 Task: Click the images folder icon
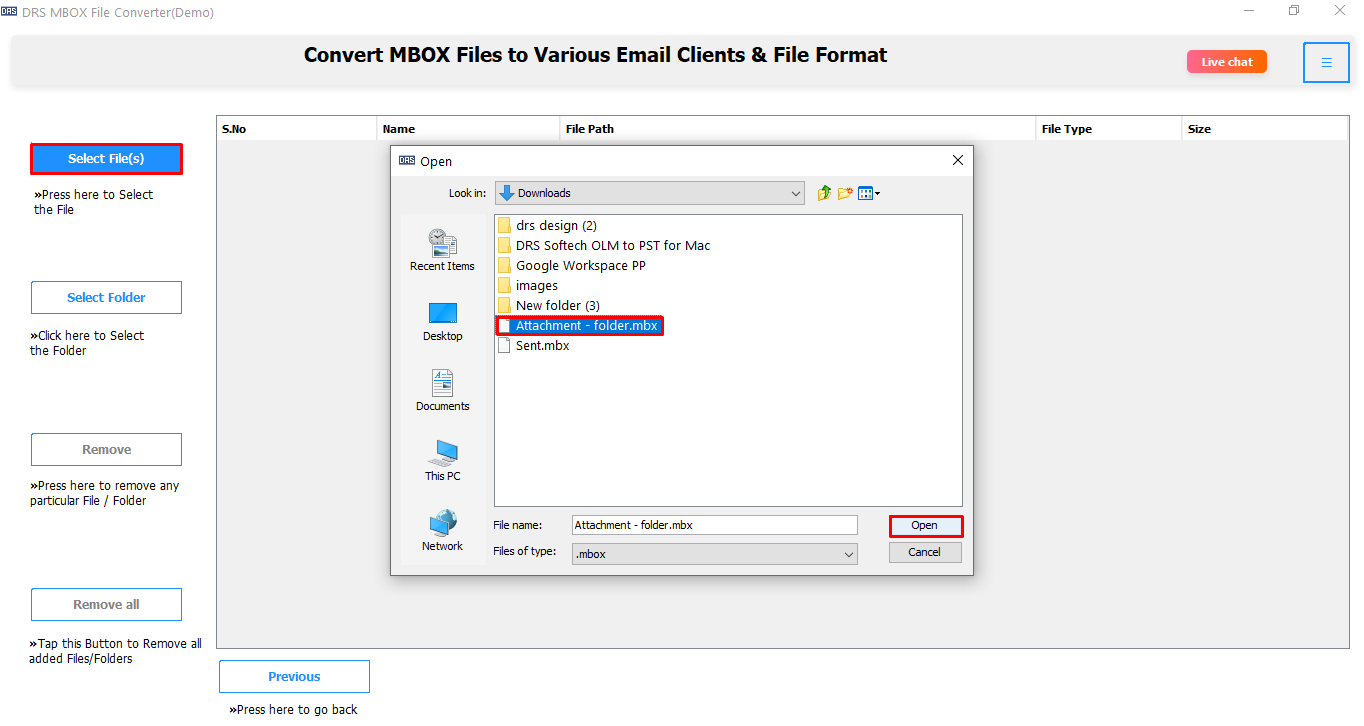pos(504,285)
